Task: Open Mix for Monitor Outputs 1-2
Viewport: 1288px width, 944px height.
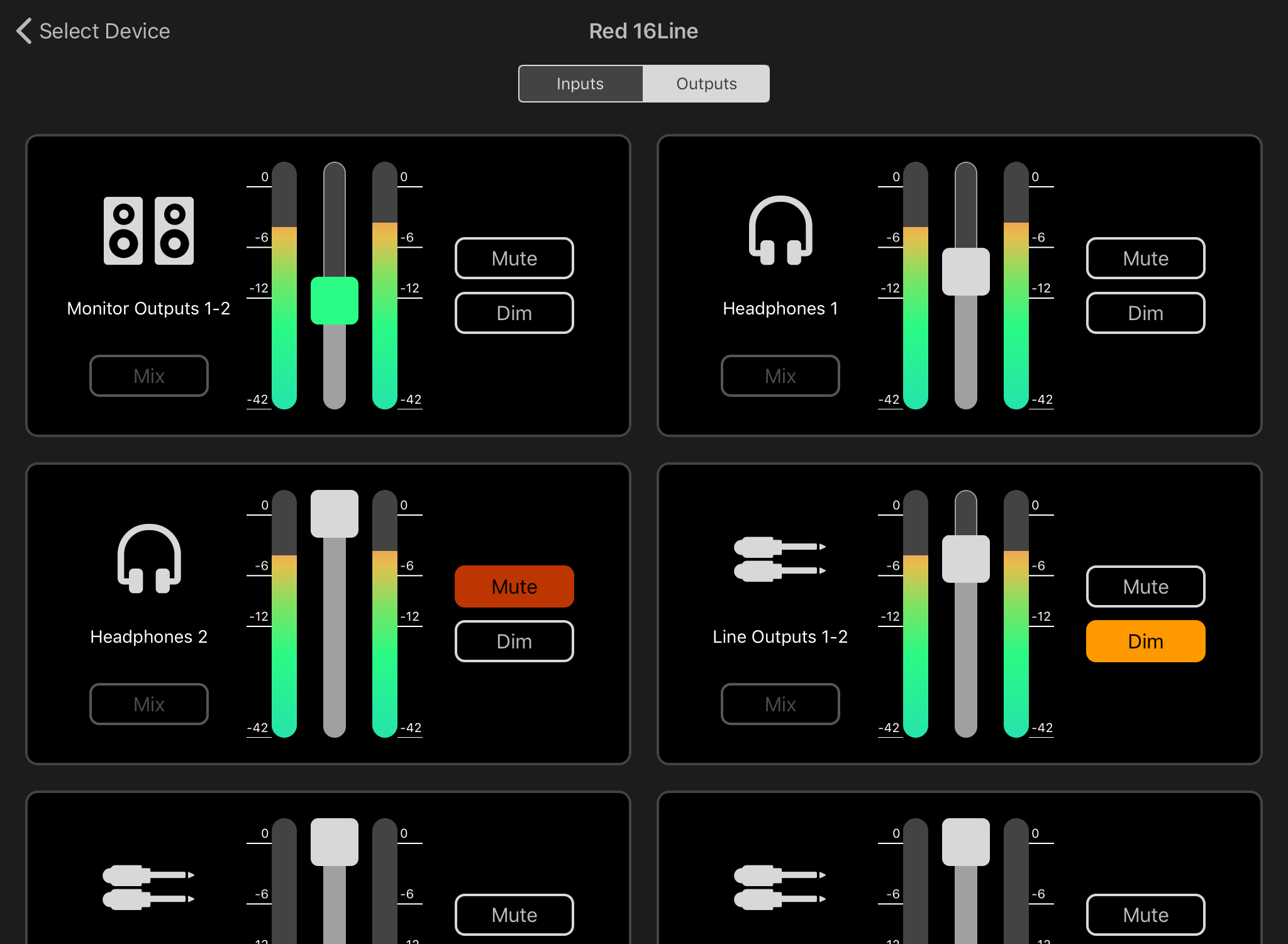Action: click(x=149, y=375)
